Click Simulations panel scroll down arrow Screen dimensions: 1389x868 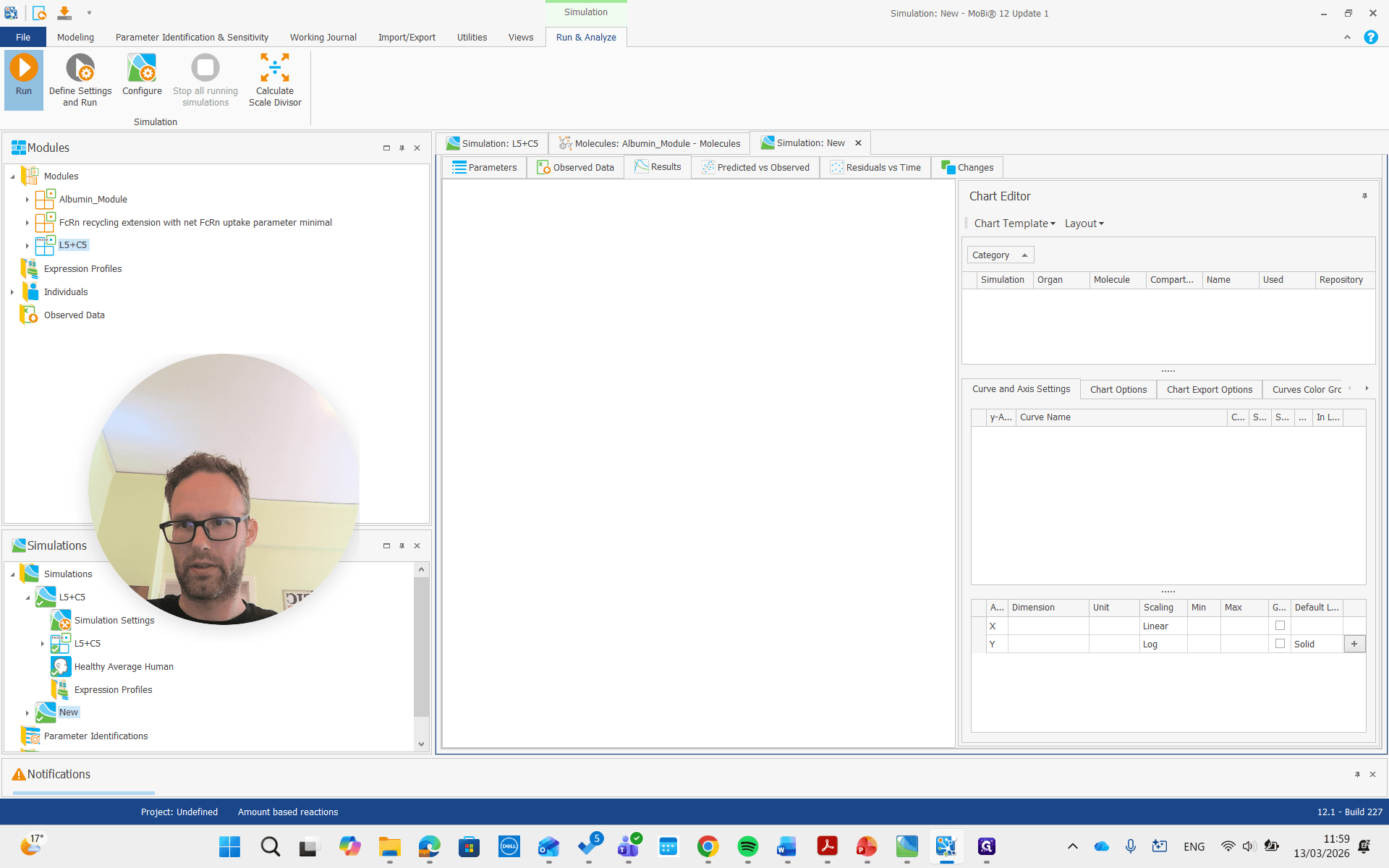pyautogui.click(x=421, y=744)
